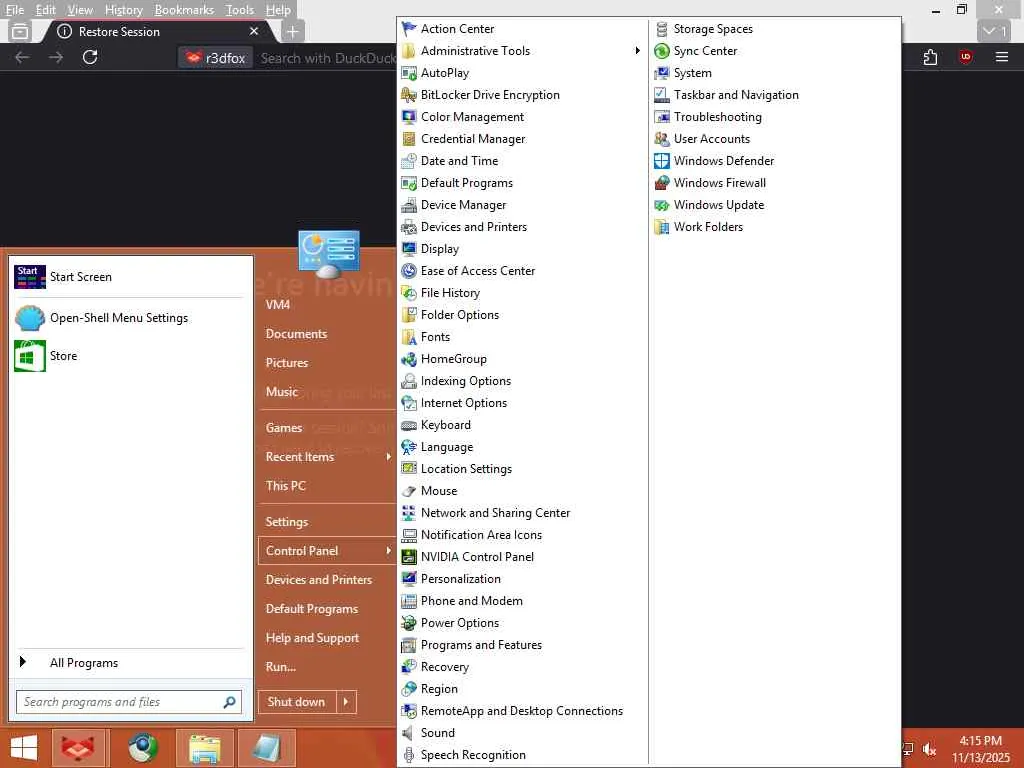Click the Search programs and files box
1024x768 pixels.
[129, 702]
